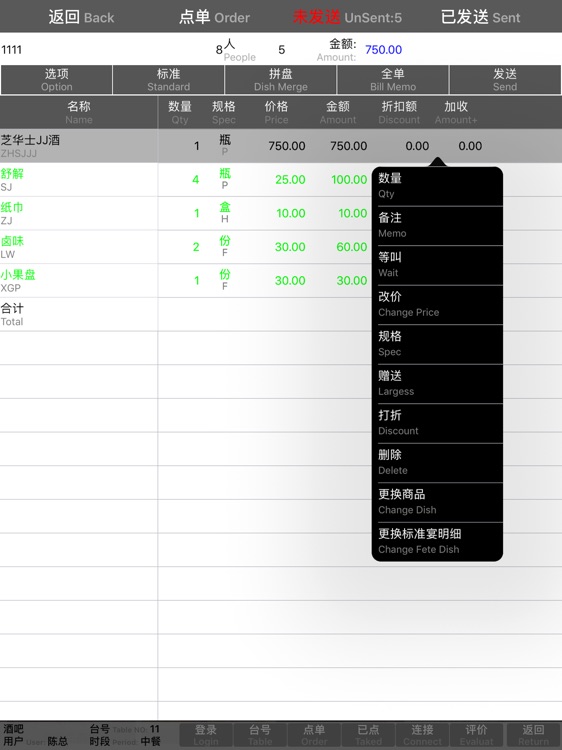The height and width of the screenshot is (750, 562).
Task: Select the 芝华士JJ酒 row
Action: tap(281, 146)
